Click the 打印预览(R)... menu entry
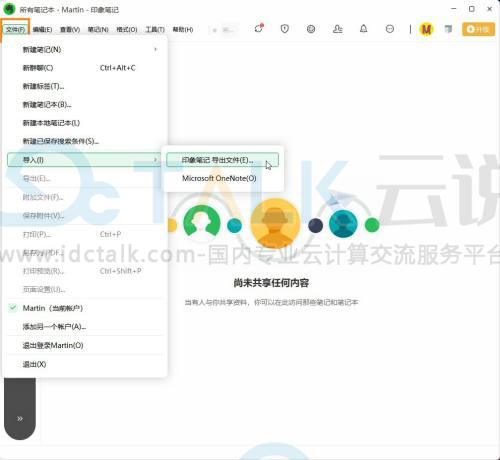Viewport: 500px width, 460px height. click(84, 271)
